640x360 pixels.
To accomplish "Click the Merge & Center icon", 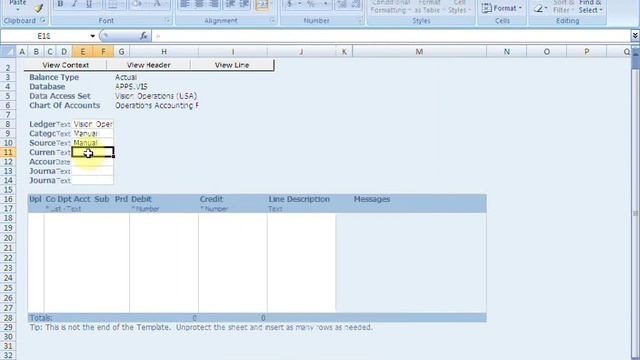I will [262, 4].
